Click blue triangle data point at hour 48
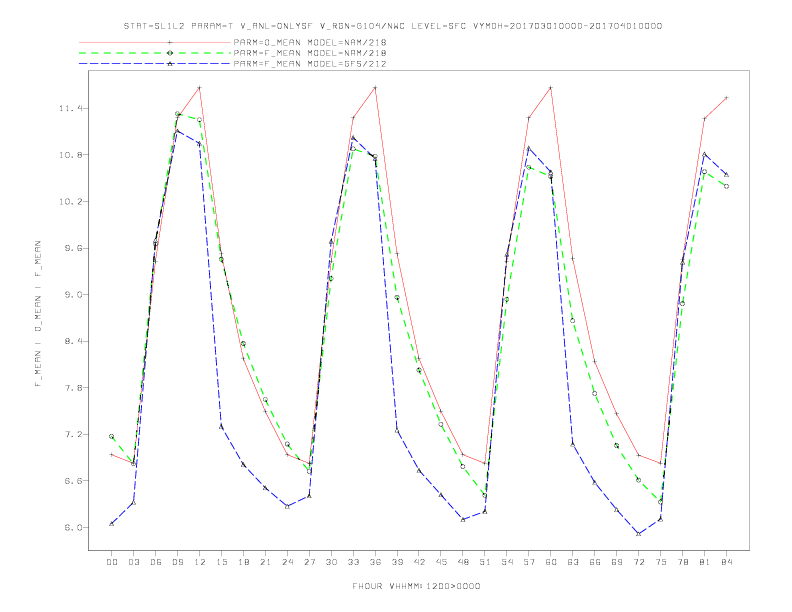The width and height of the screenshot is (792, 612). click(x=463, y=519)
